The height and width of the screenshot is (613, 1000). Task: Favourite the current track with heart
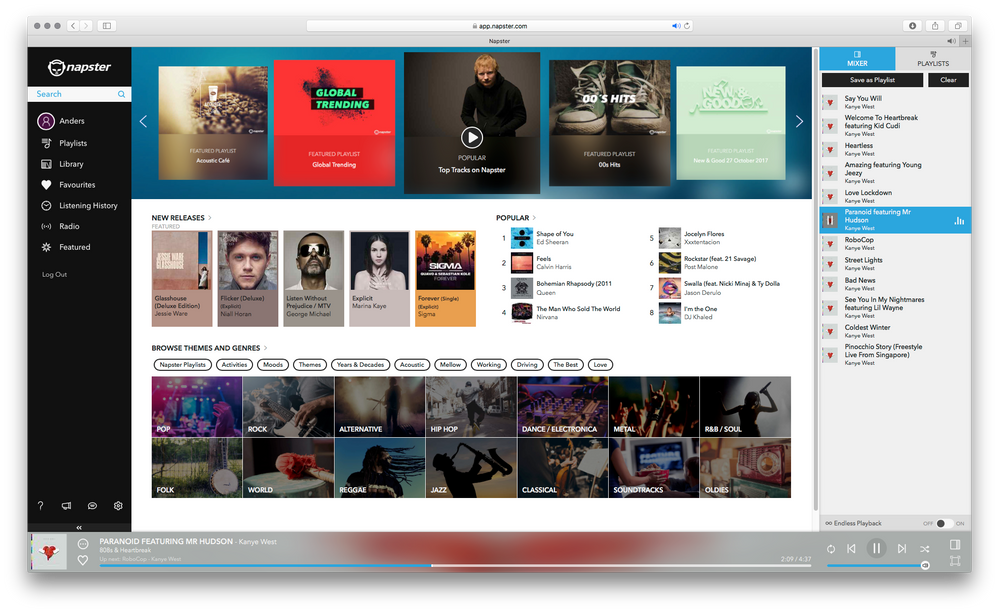pos(83,560)
